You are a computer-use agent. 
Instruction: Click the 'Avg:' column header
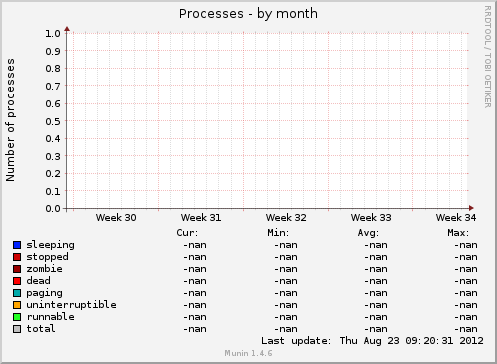368,233
